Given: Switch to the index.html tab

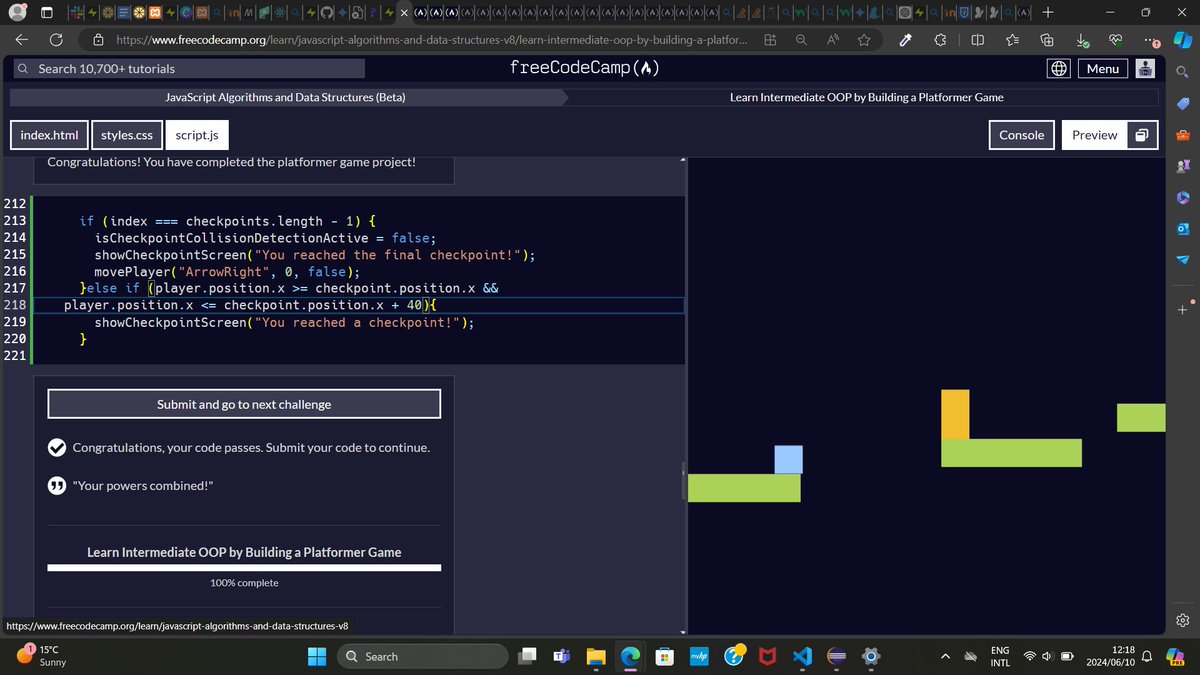Looking at the screenshot, I should tap(49, 135).
